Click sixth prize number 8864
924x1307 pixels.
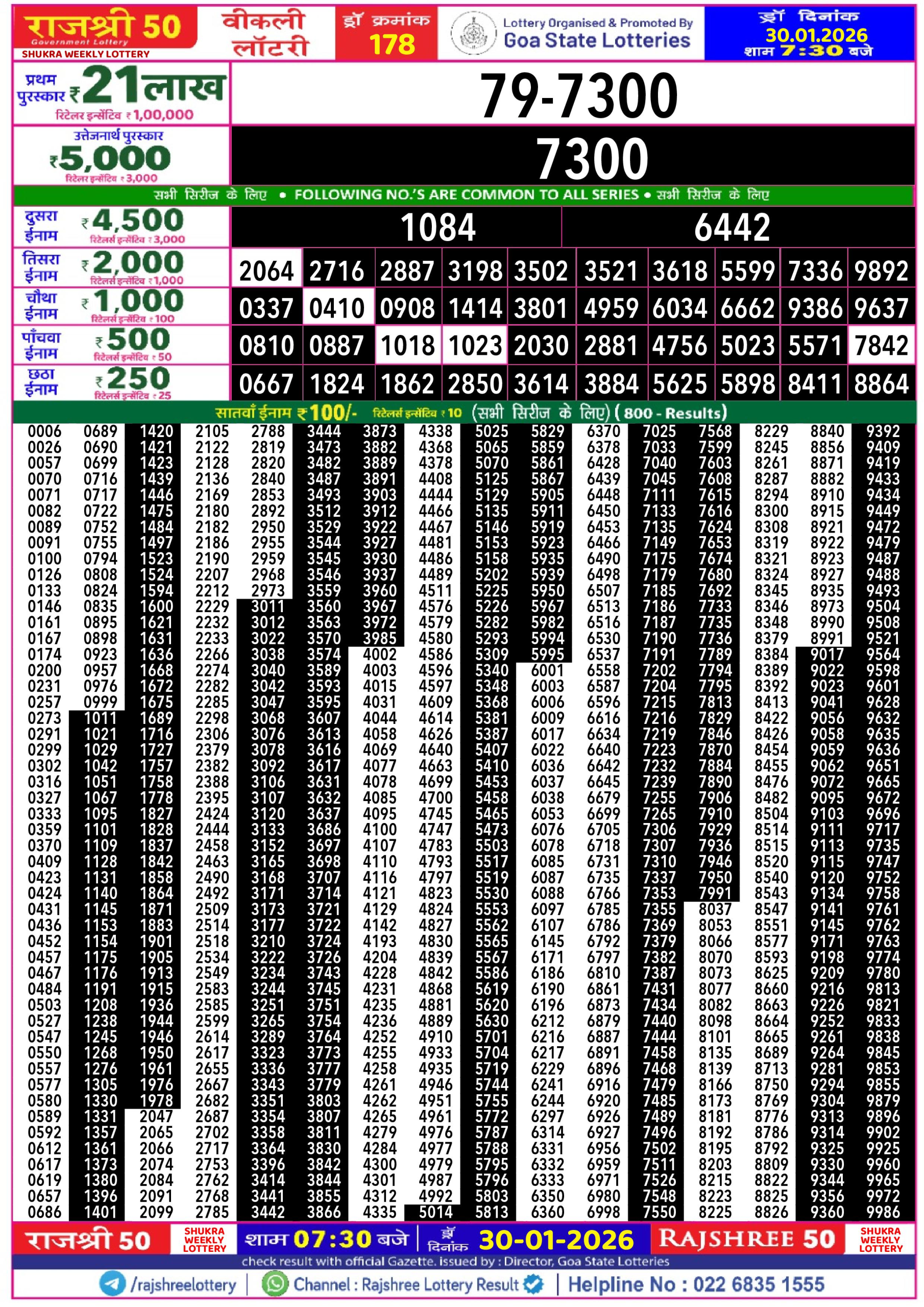pos(881,383)
